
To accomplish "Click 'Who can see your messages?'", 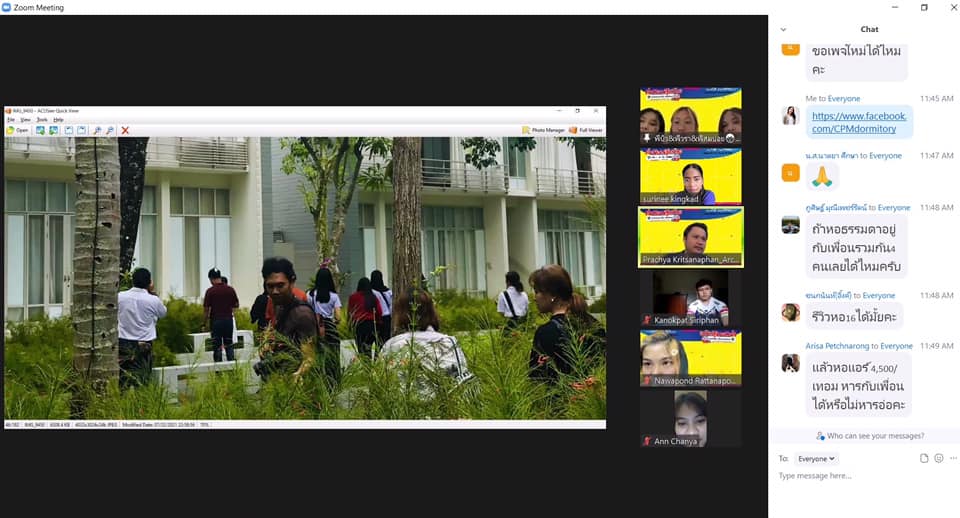I will (x=869, y=436).
